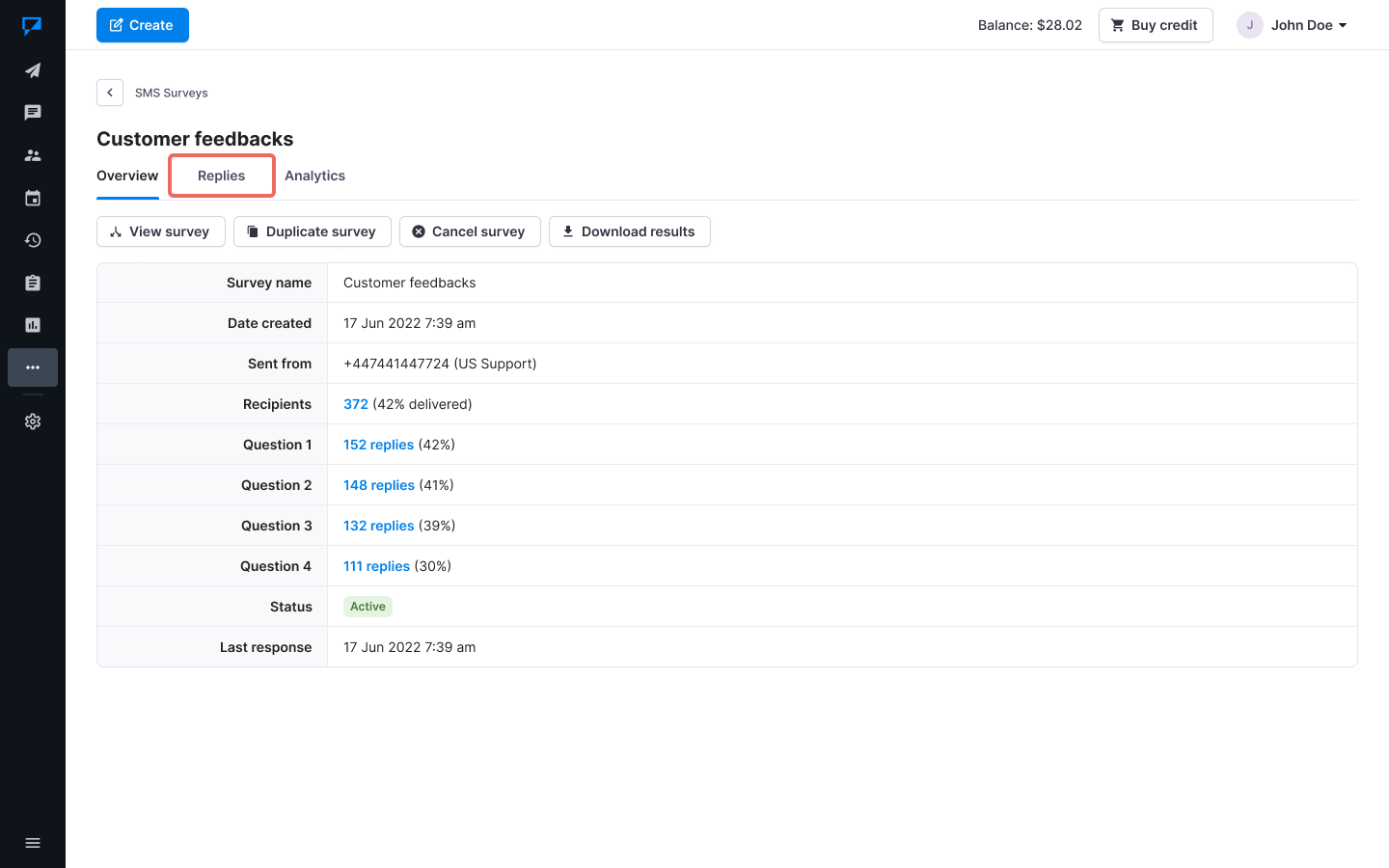This screenshot has width=1389, height=868.
Task: Open the 372 recipients link
Action: [355, 404]
